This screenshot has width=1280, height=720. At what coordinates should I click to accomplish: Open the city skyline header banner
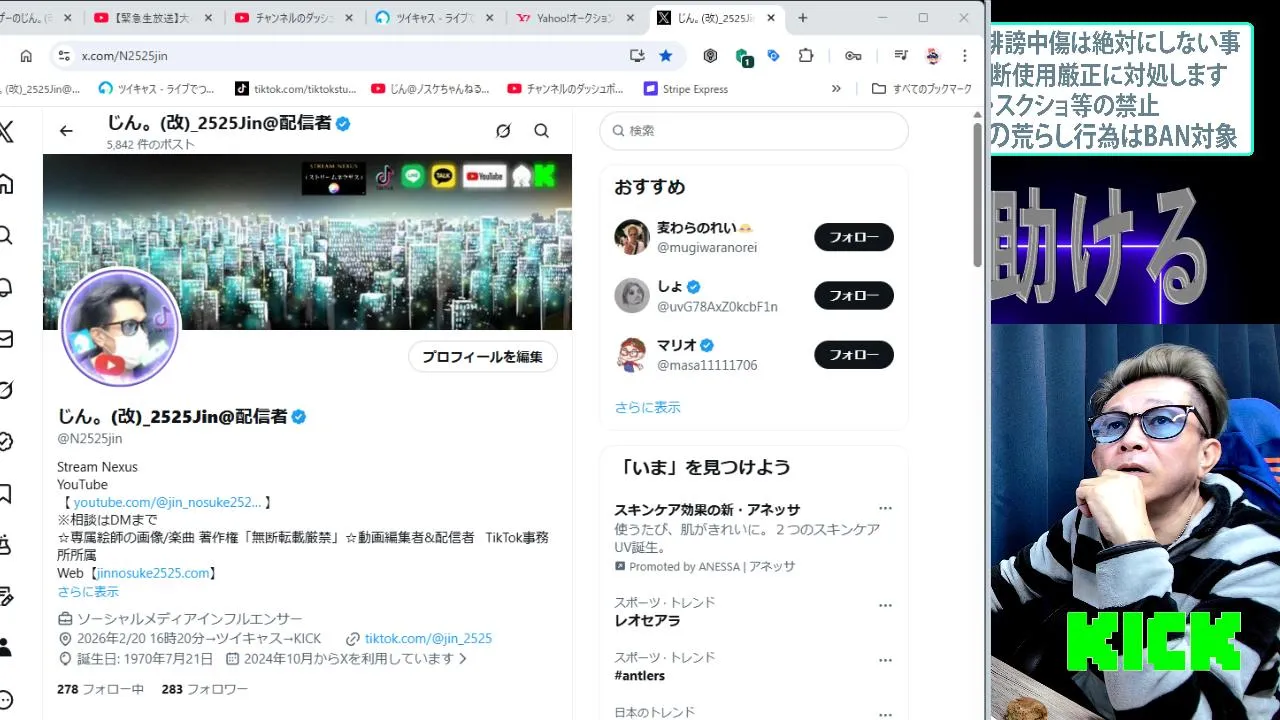[307, 242]
